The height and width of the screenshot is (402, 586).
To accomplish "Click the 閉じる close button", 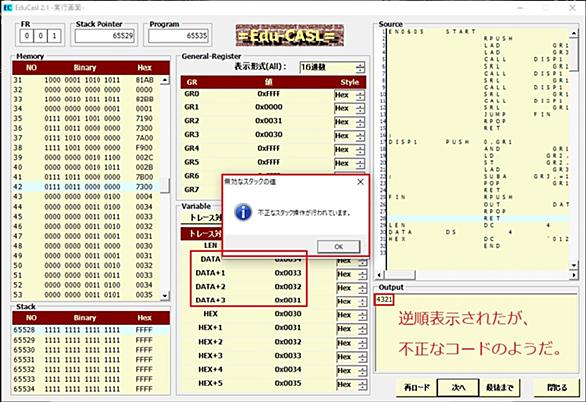I will coord(557,387).
